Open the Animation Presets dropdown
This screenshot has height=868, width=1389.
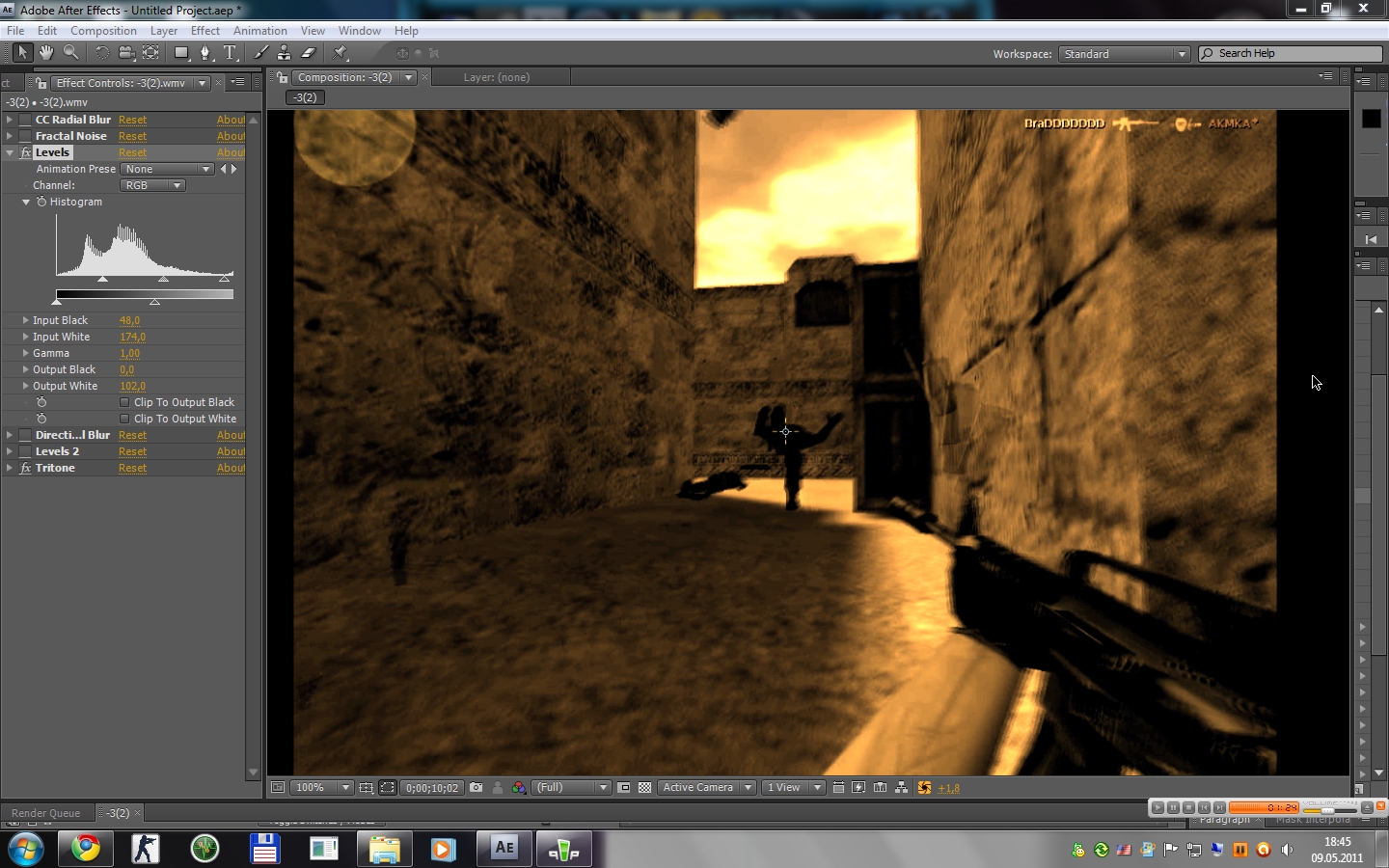click(x=167, y=169)
